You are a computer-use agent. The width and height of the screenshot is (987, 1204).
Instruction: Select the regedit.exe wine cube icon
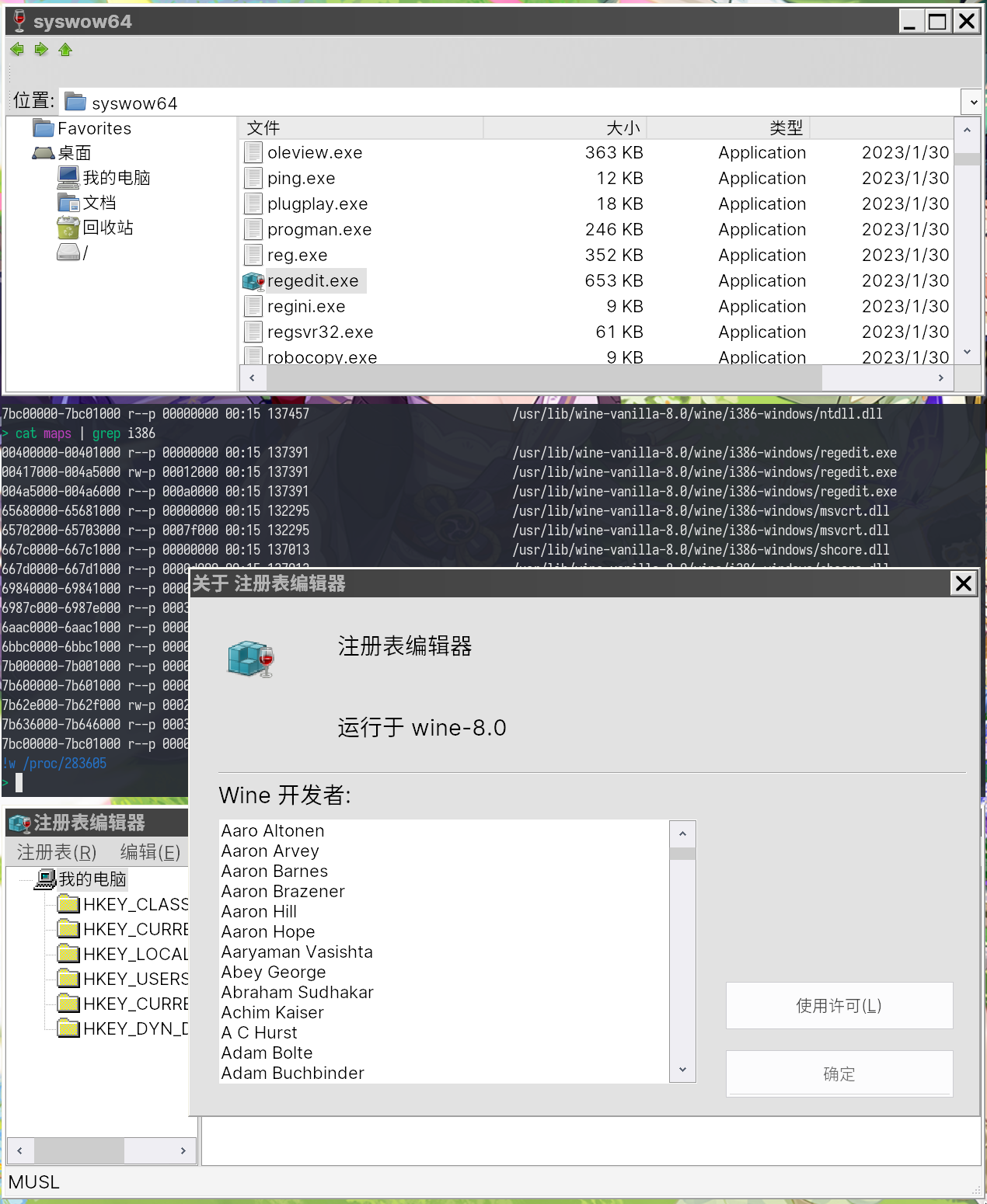(x=253, y=280)
